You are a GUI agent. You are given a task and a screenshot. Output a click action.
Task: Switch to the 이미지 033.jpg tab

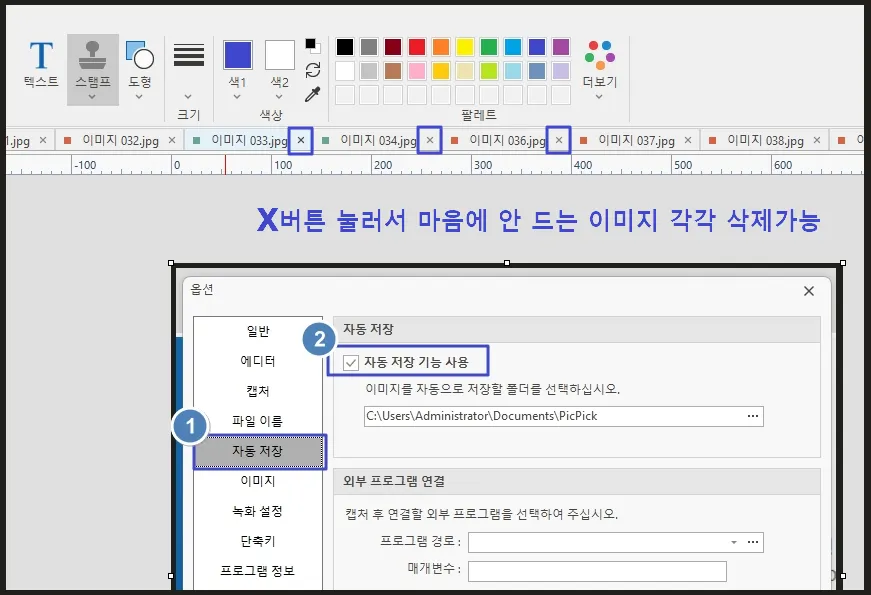pos(249,141)
